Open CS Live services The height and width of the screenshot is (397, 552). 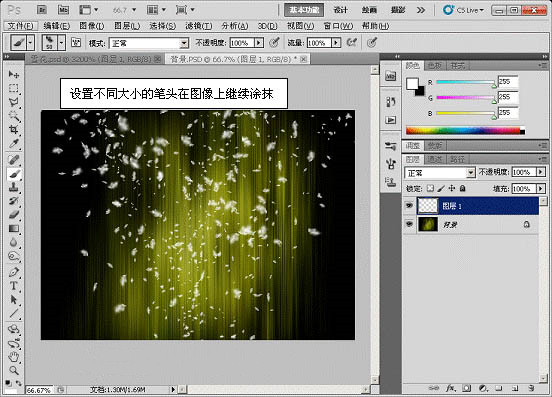pos(463,10)
